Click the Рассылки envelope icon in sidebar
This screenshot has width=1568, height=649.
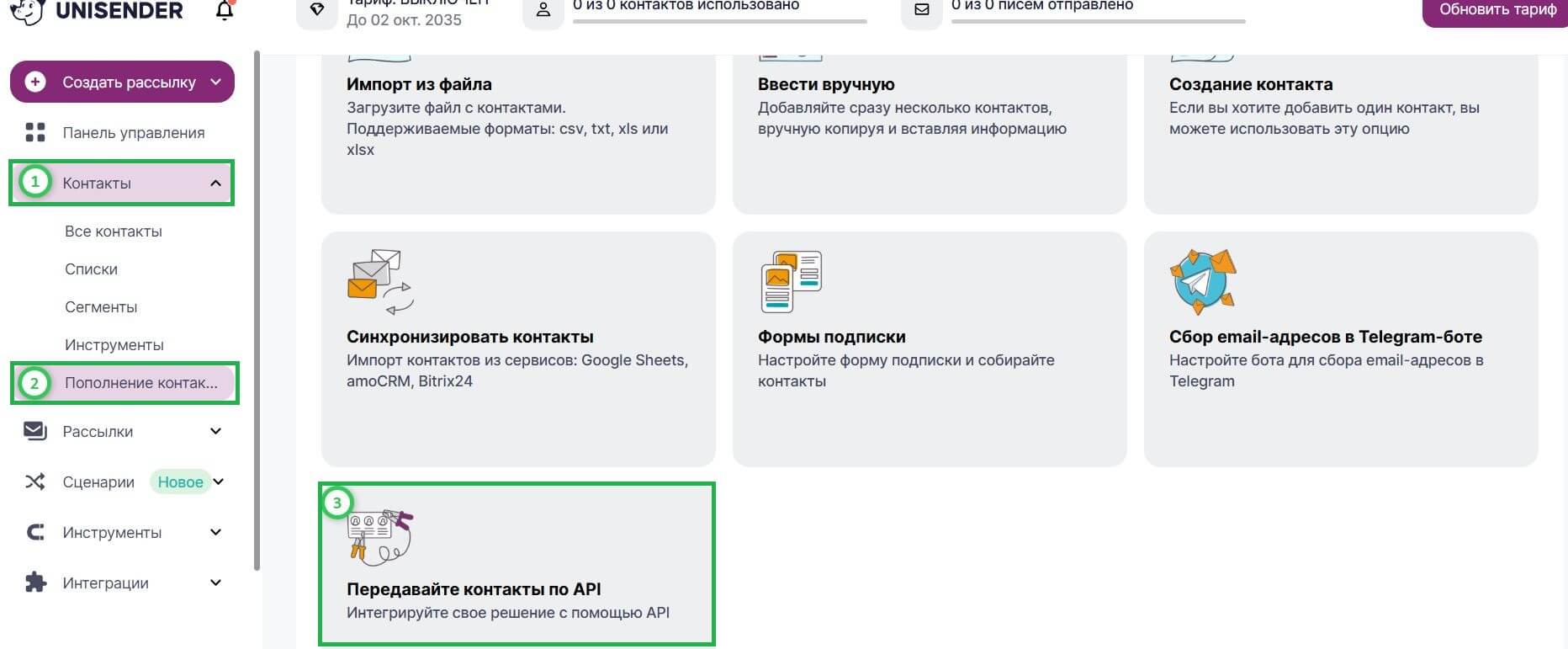click(x=35, y=431)
